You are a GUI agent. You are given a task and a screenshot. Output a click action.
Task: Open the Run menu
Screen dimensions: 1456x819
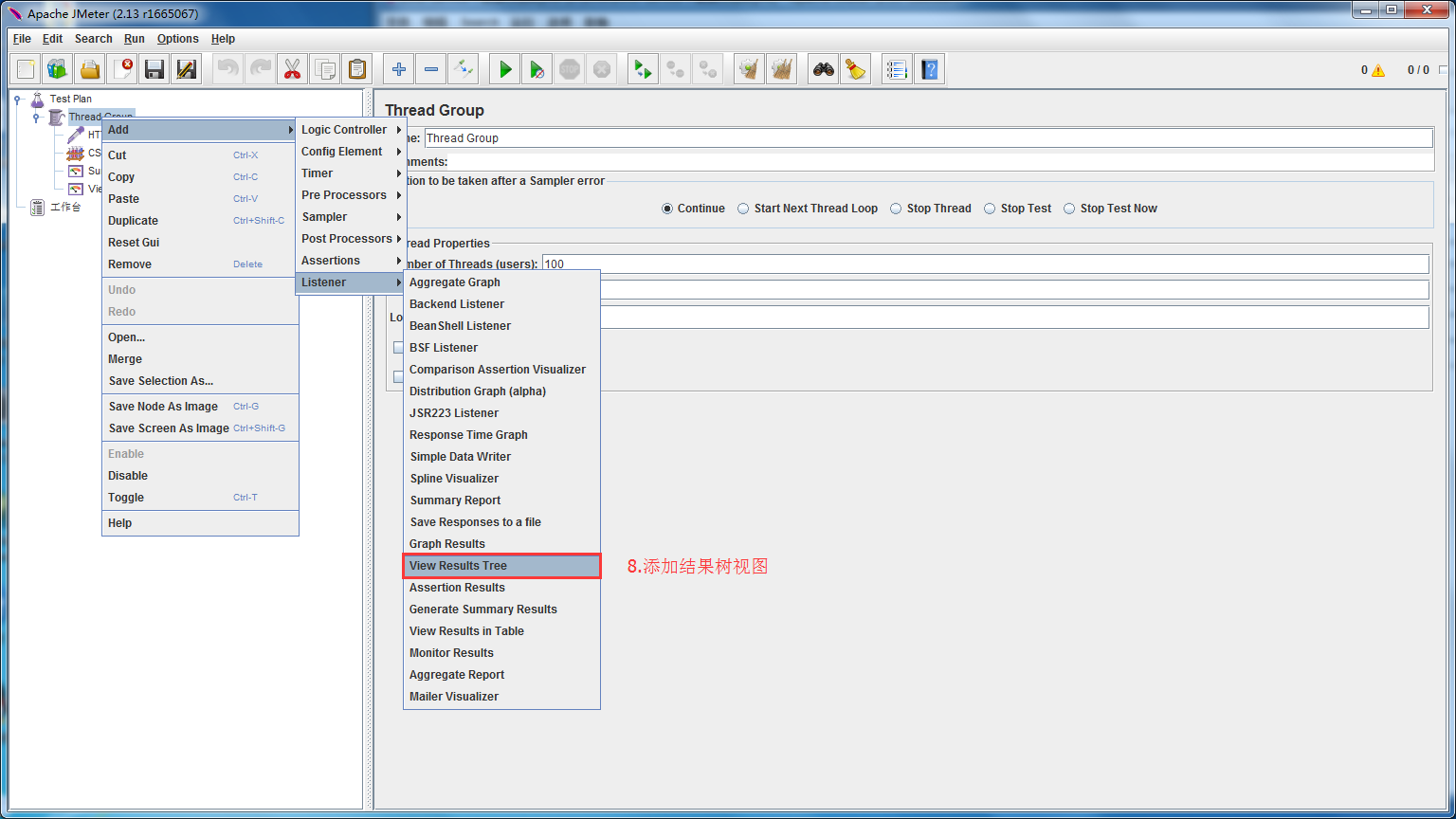[135, 39]
